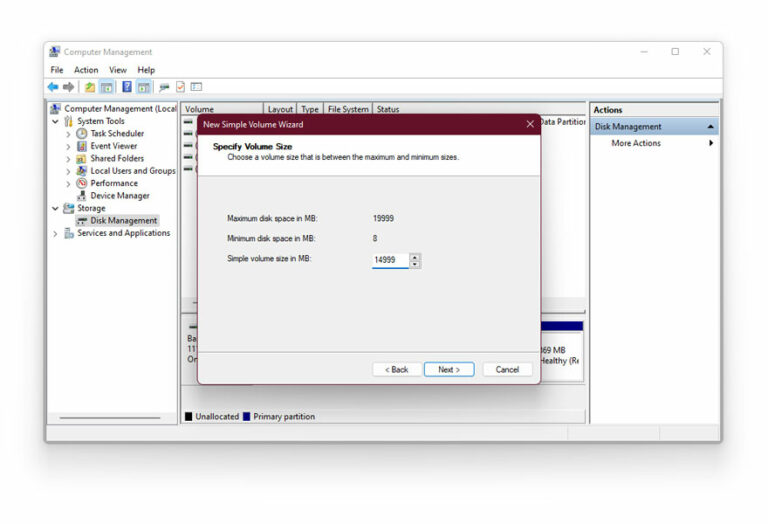Click the Back button in wizard
Viewport: 768px width, 524px height.
pos(397,370)
